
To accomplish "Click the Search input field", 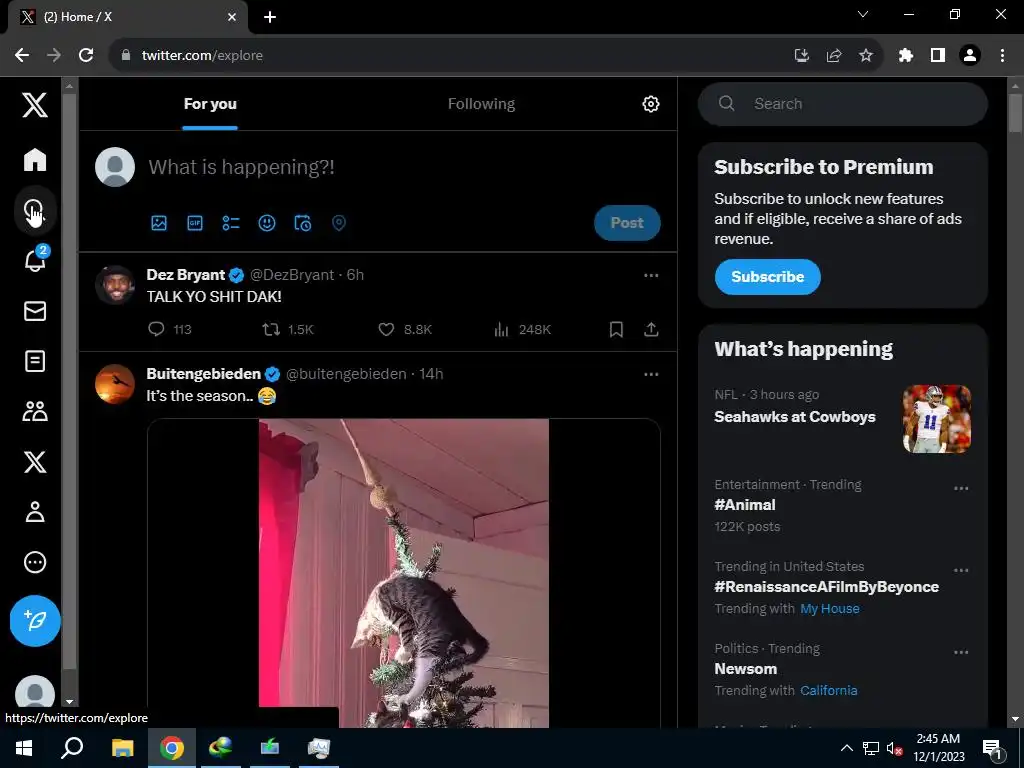I will pyautogui.click(x=842, y=104).
